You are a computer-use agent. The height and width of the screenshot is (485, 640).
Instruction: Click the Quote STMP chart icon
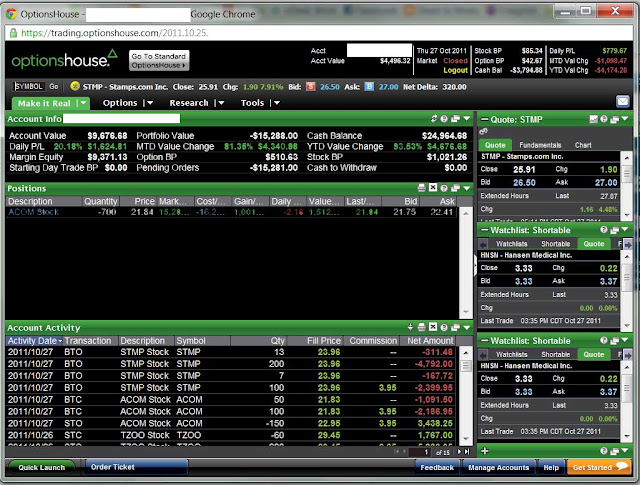593,119
